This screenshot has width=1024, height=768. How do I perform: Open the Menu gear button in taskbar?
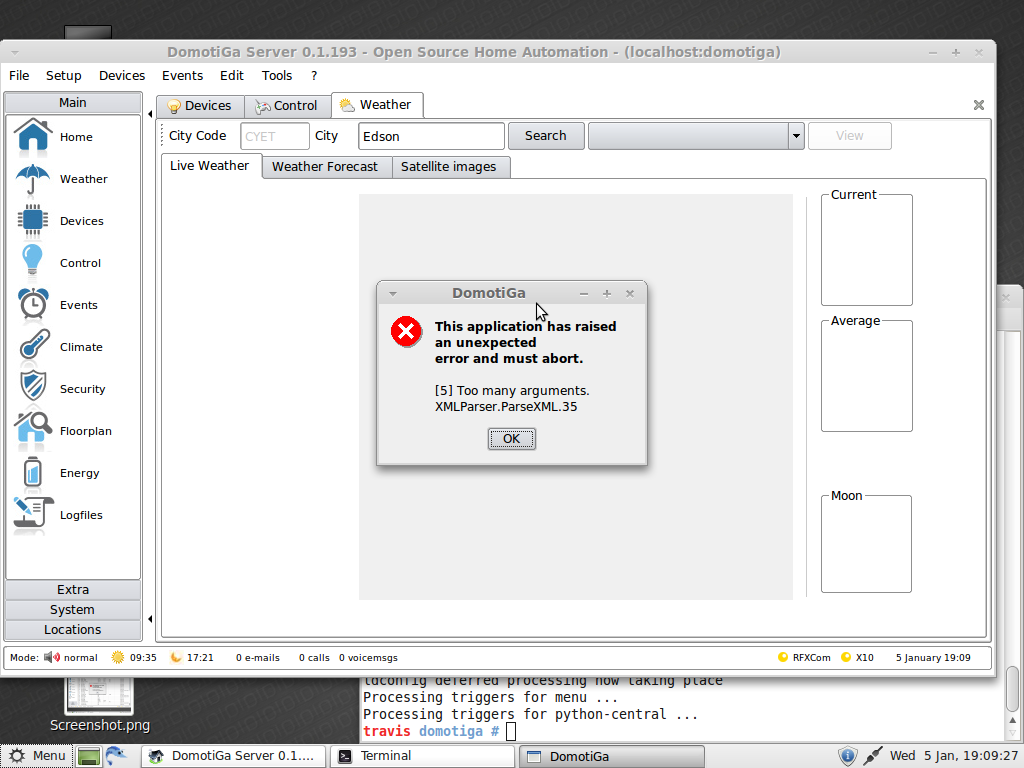[37, 756]
